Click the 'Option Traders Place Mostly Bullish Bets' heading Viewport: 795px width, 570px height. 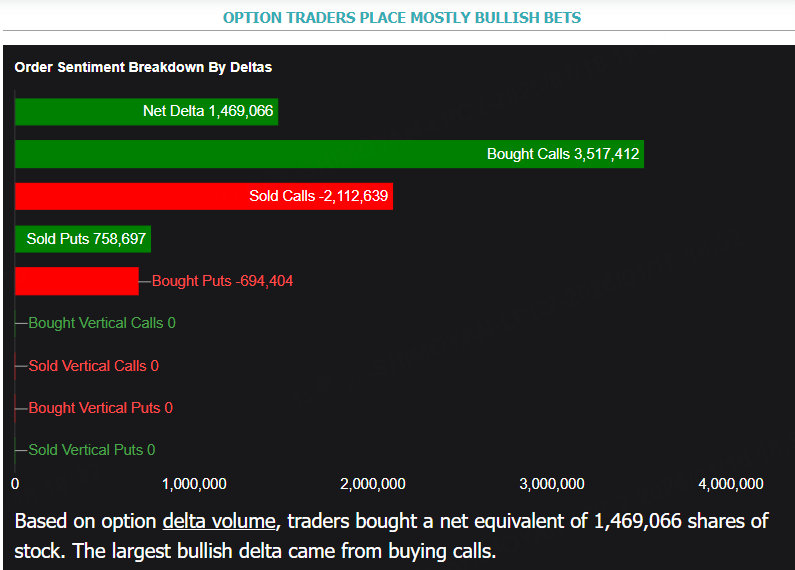[x=402, y=18]
